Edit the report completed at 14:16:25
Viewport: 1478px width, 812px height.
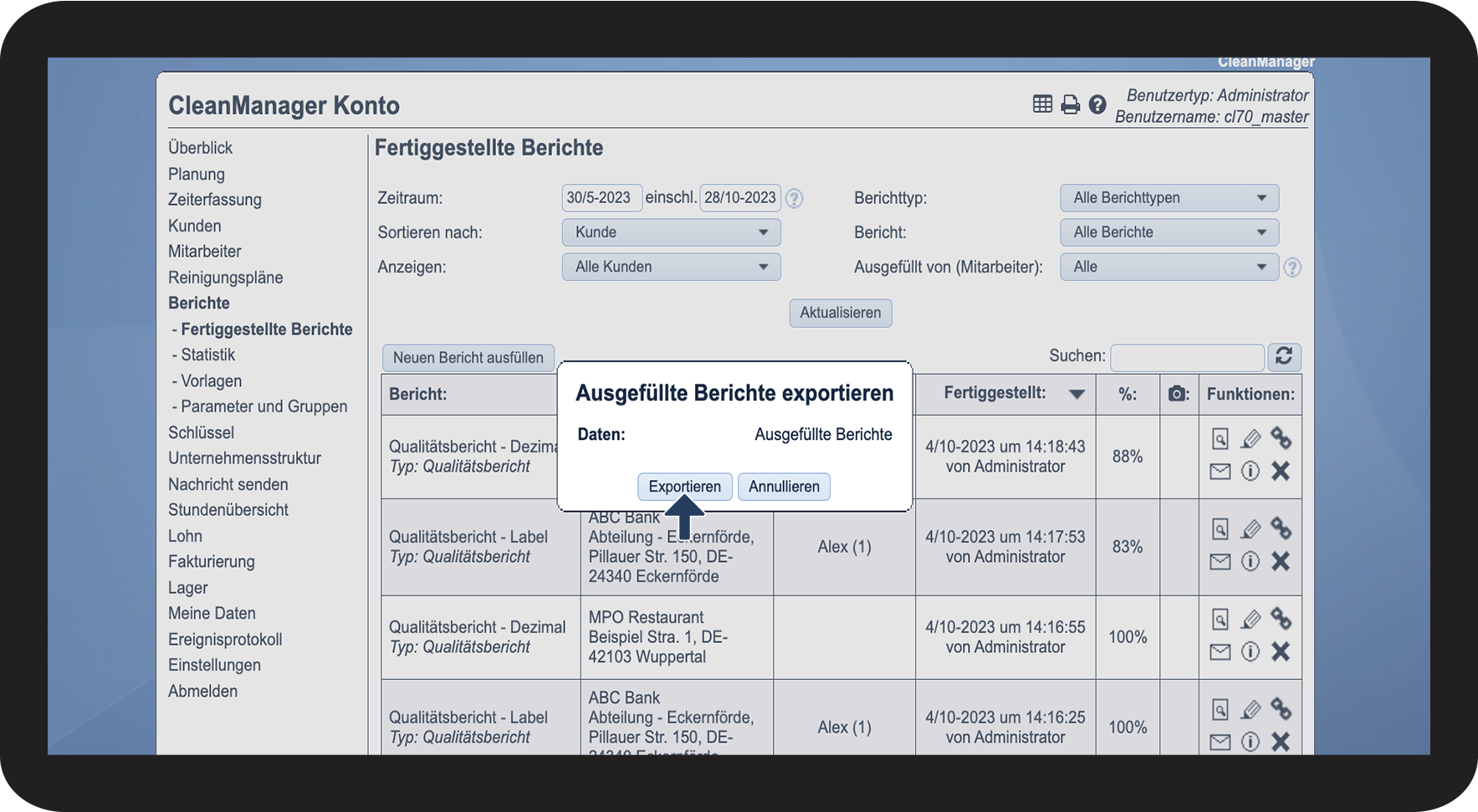pos(1250,709)
